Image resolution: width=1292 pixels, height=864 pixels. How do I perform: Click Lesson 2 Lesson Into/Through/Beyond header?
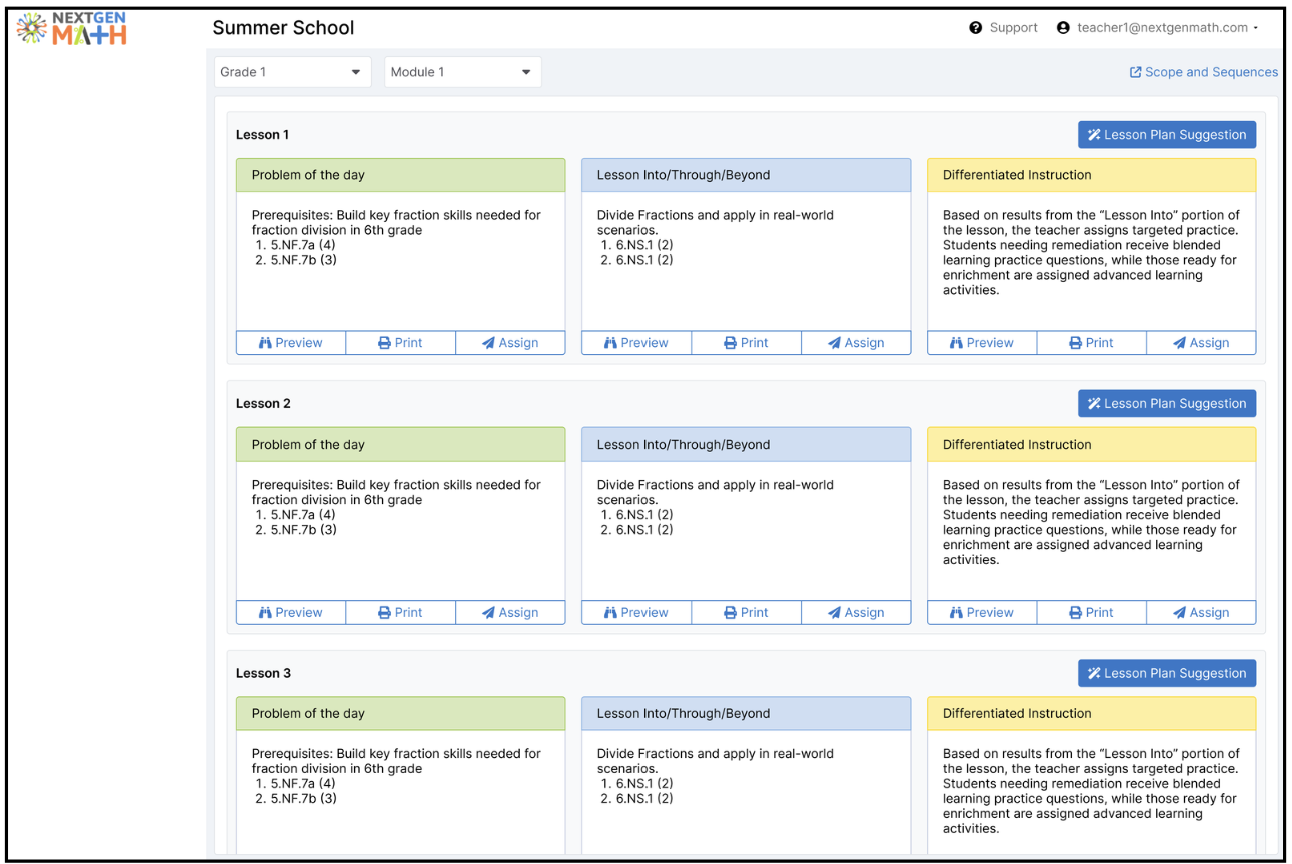pyautogui.click(x=746, y=445)
